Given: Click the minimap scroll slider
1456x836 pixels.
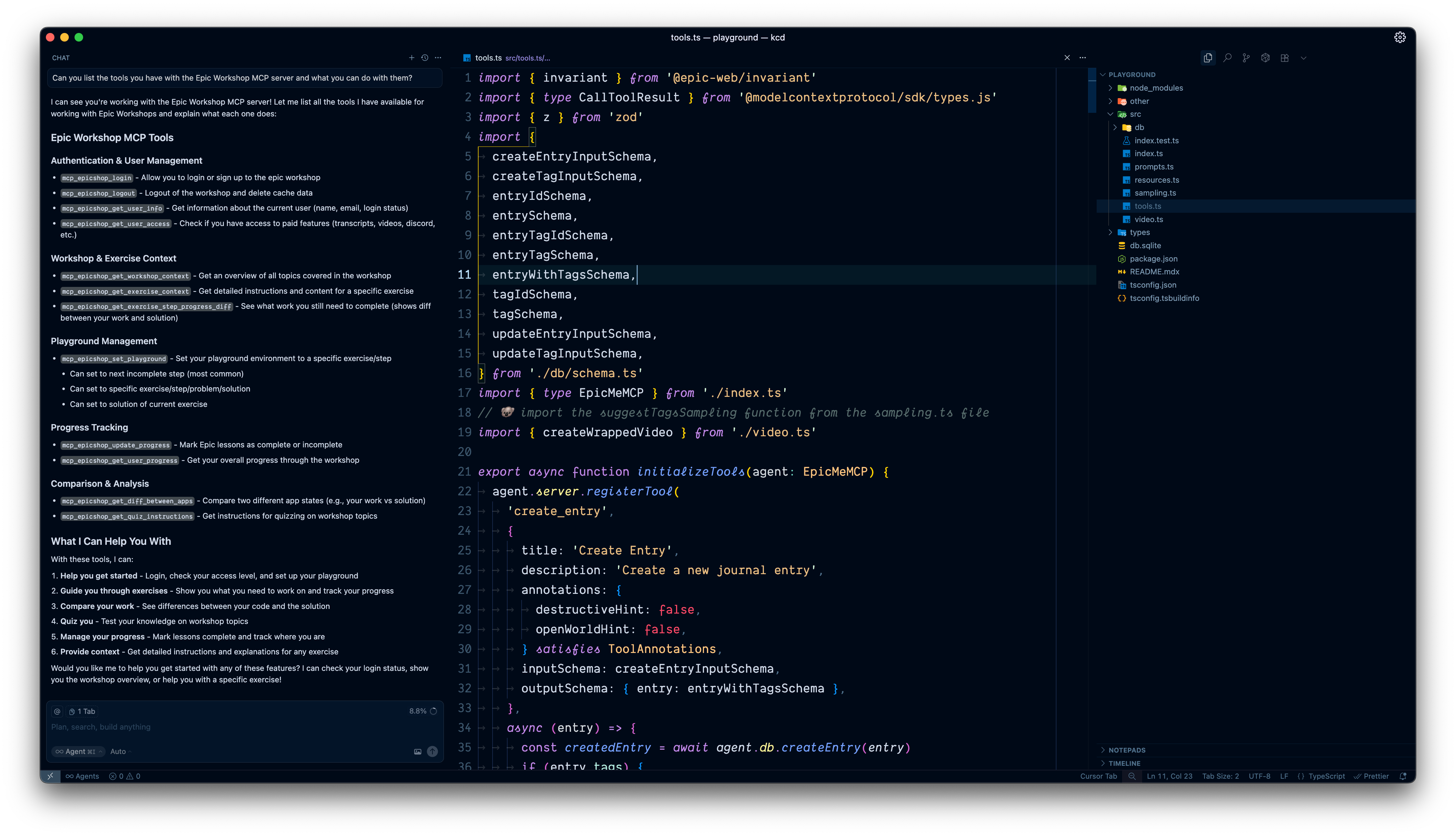Looking at the screenshot, I should pyautogui.click(x=1092, y=90).
